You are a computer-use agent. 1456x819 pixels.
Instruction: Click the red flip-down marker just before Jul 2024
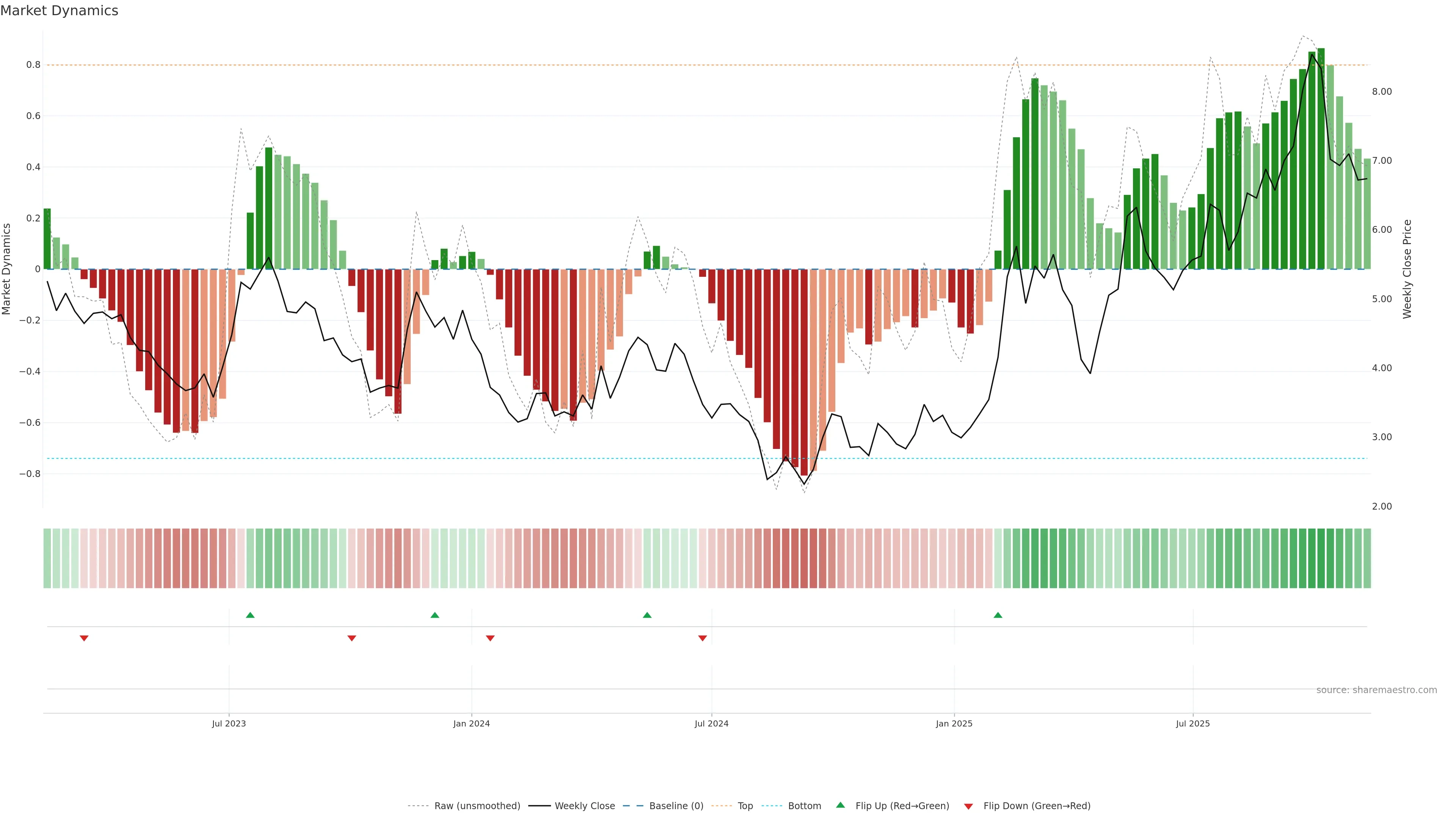703,638
